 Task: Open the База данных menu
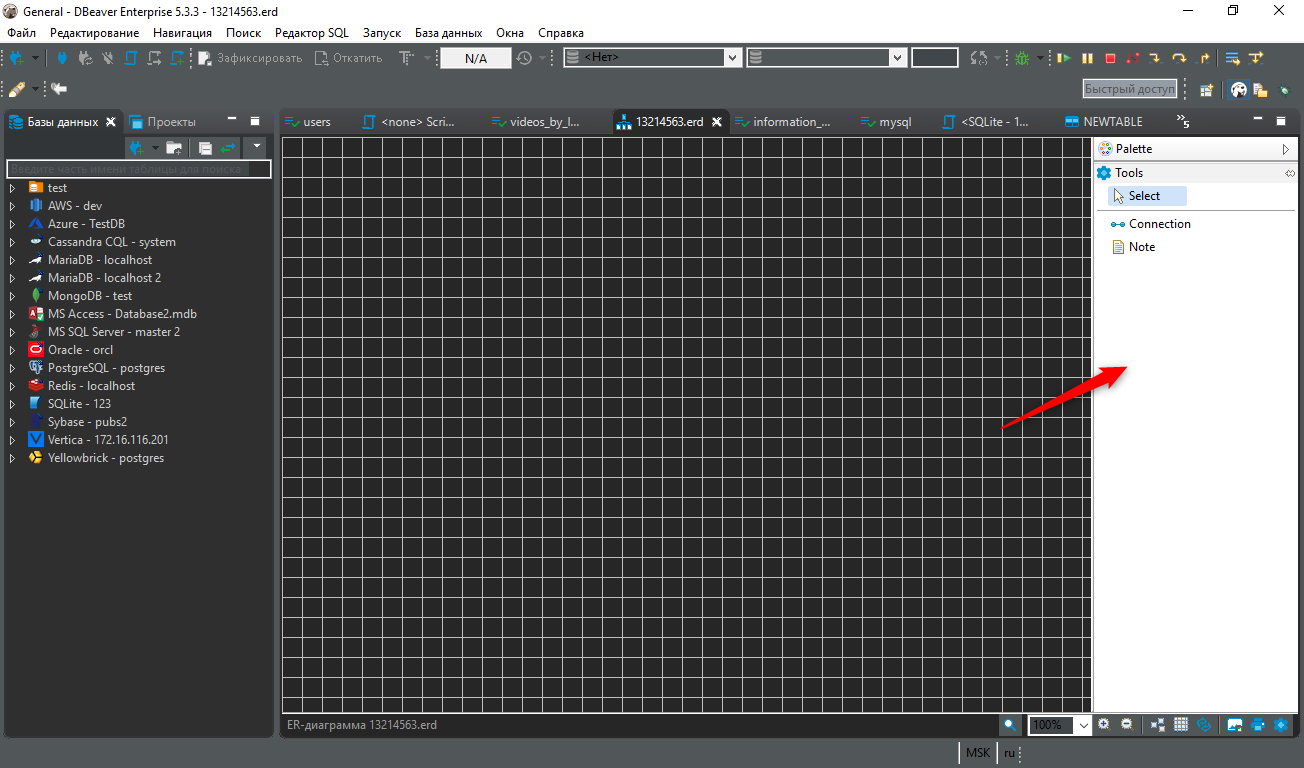pos(447,32)
